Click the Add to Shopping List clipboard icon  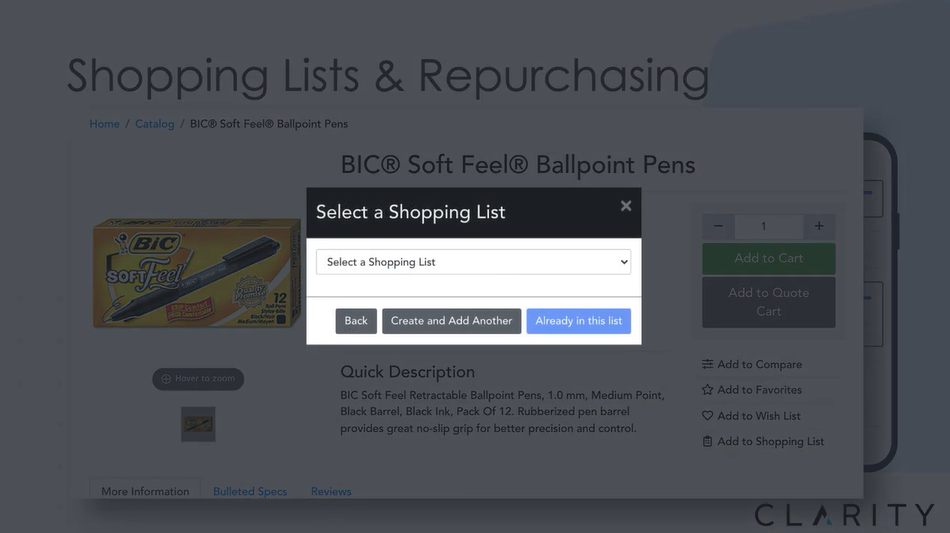point(707,442)
